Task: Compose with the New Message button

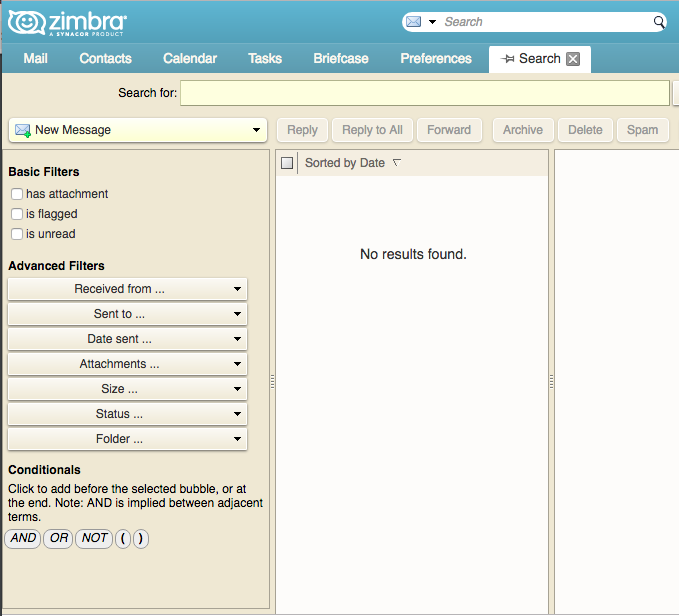Action: (138, 130)
